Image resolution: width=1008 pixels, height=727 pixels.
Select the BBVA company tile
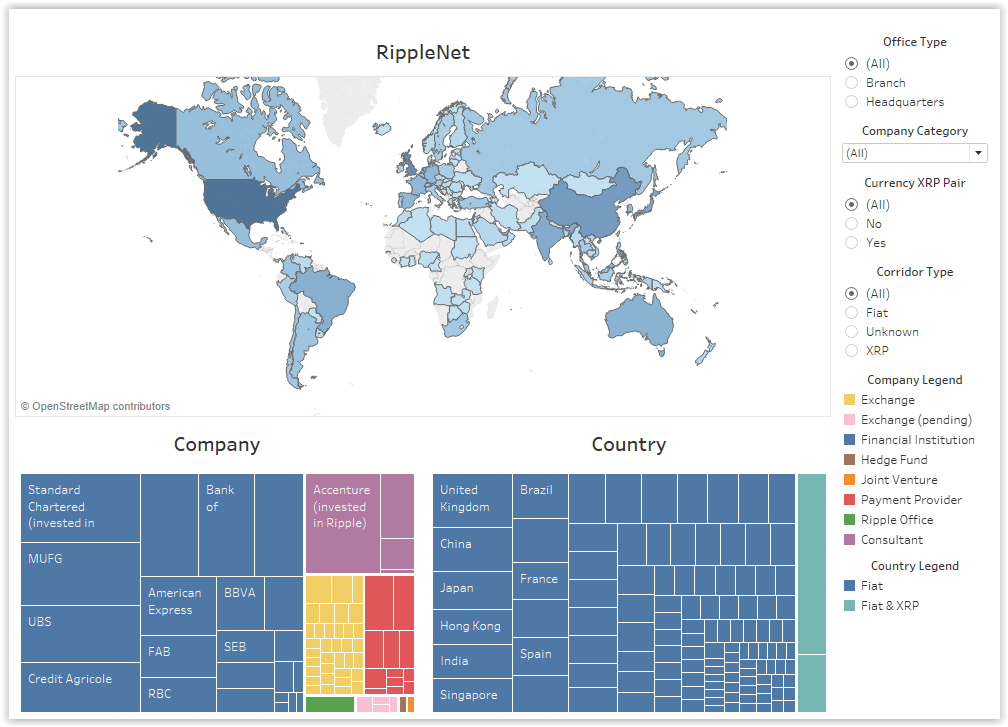click(240, 603)
